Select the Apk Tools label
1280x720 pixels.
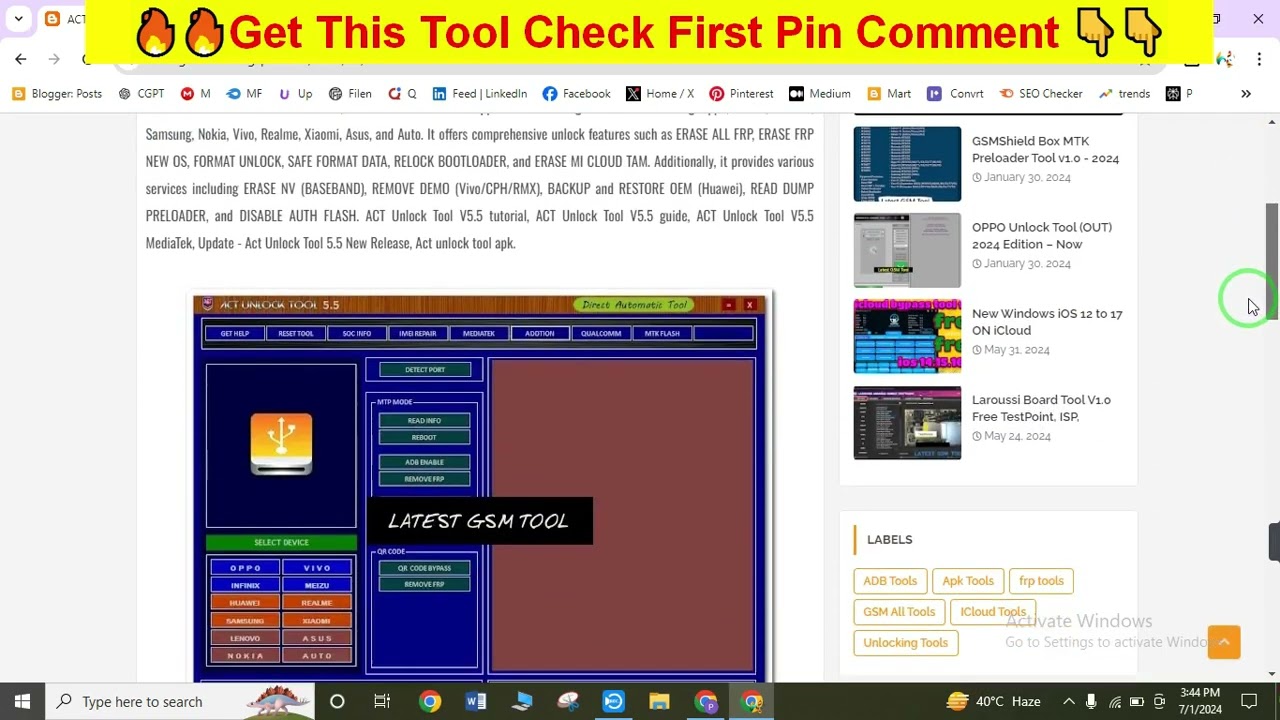coord(968,581)
